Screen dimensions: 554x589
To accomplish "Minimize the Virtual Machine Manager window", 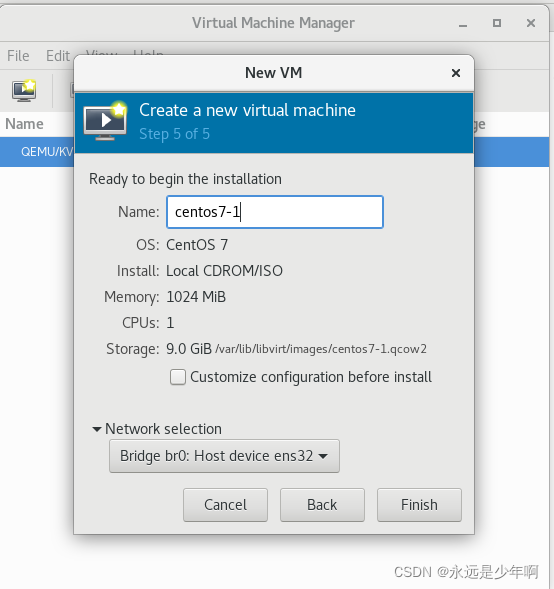I will (463, 24).
